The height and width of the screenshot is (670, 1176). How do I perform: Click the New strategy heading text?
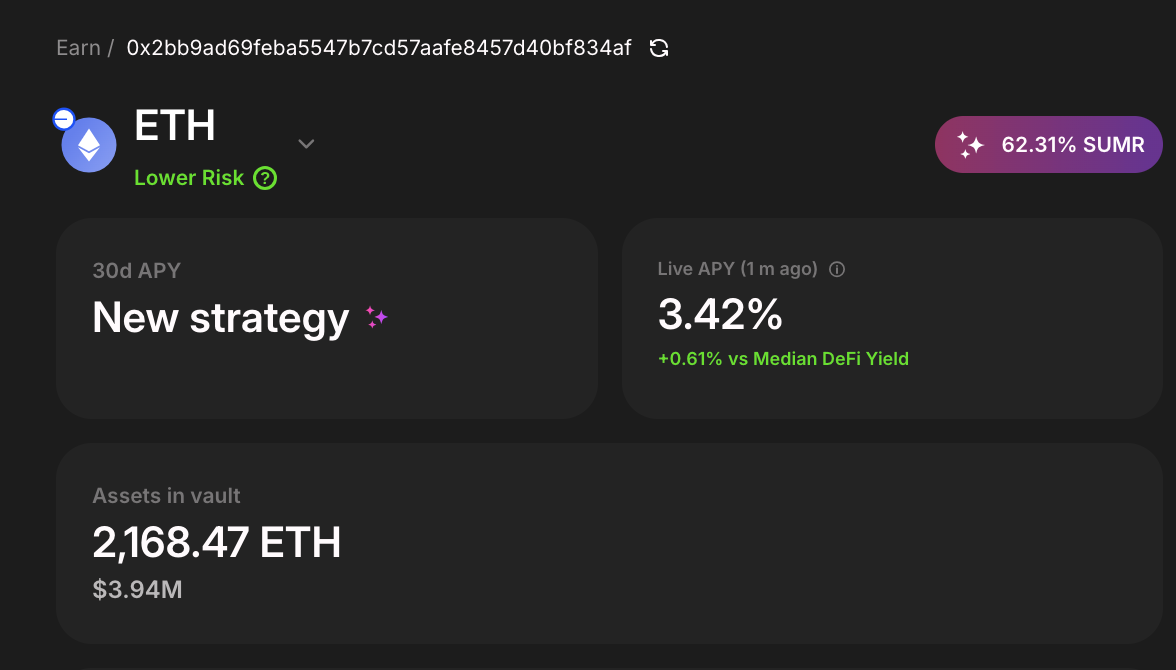coord(220,318)
